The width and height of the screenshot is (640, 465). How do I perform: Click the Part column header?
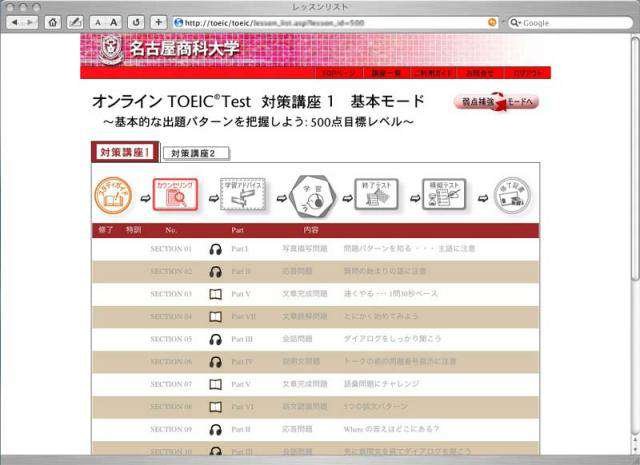(237, 230)
